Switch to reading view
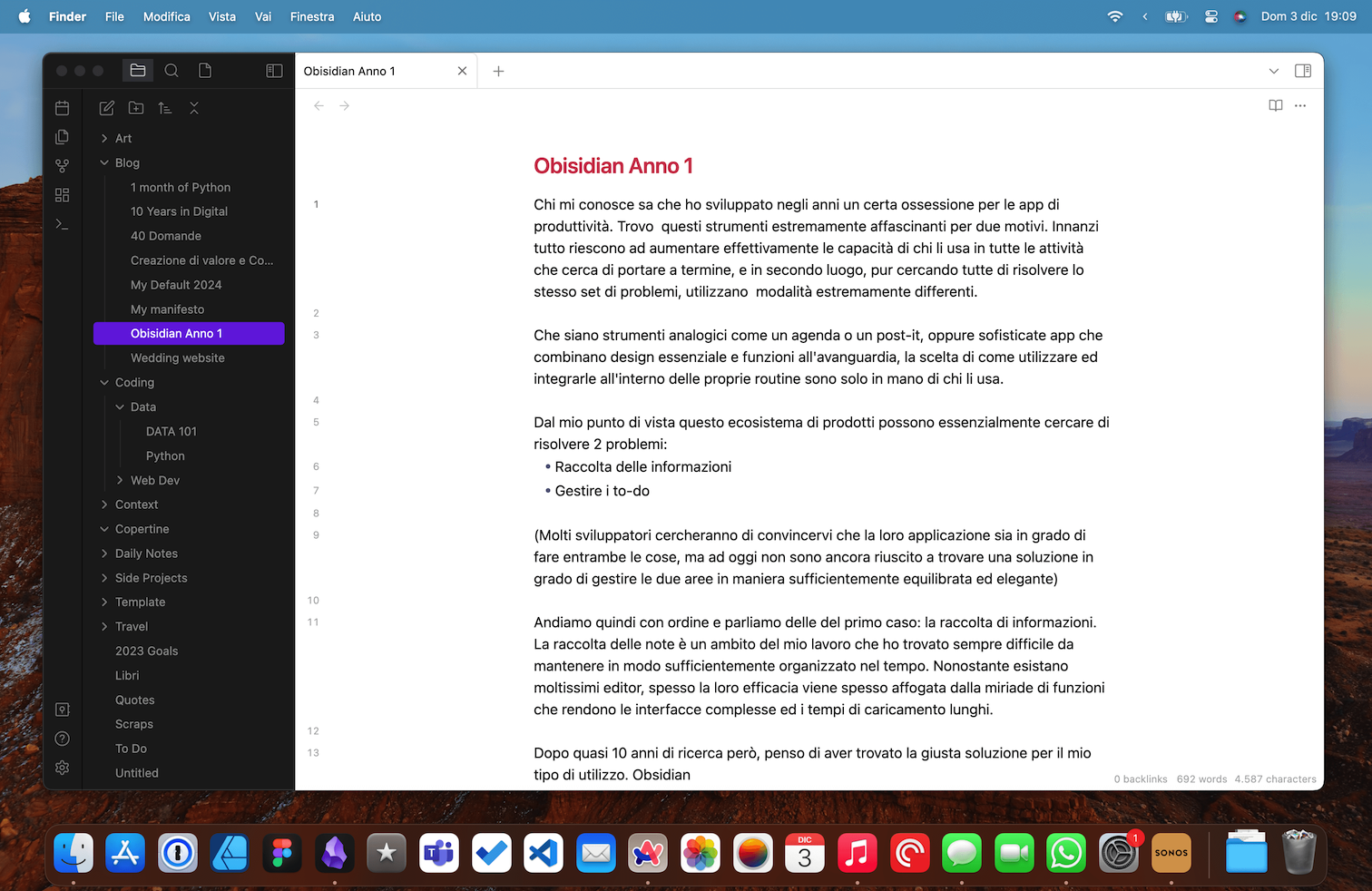 point(1276,106)
